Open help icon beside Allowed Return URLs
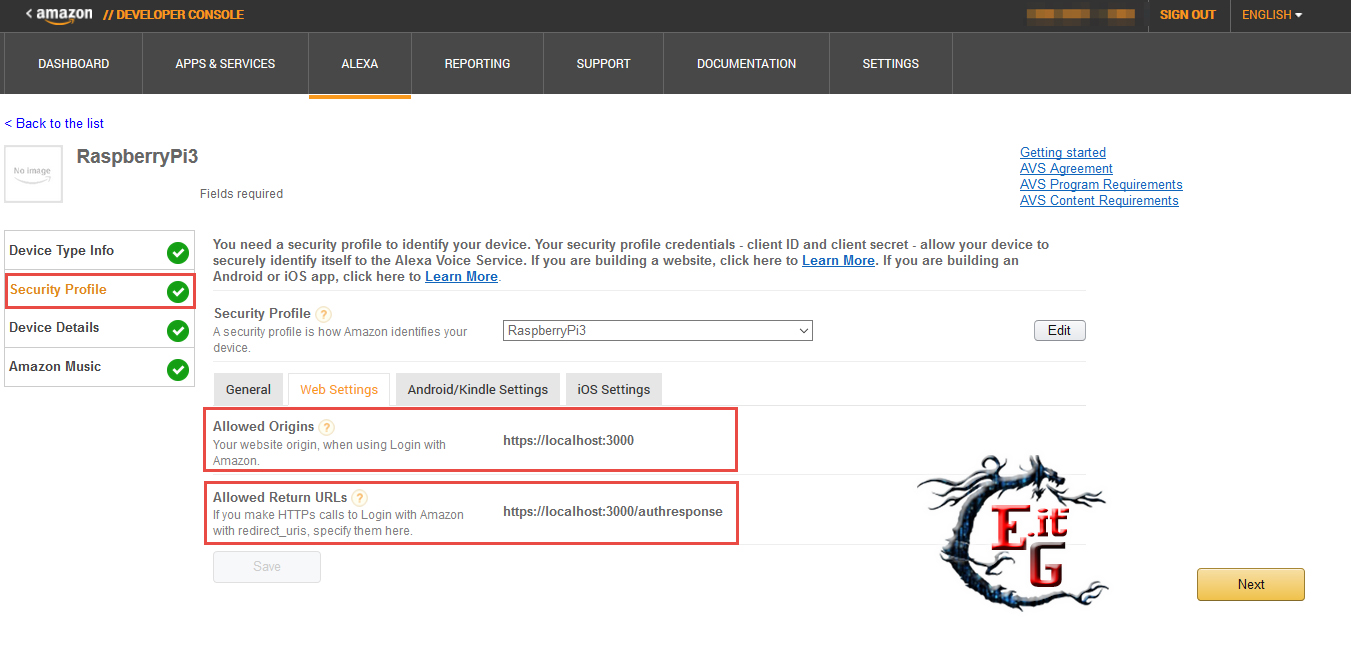Image resolution: width=1351 pixels, height=656 pixels. (x=359, y=498)
